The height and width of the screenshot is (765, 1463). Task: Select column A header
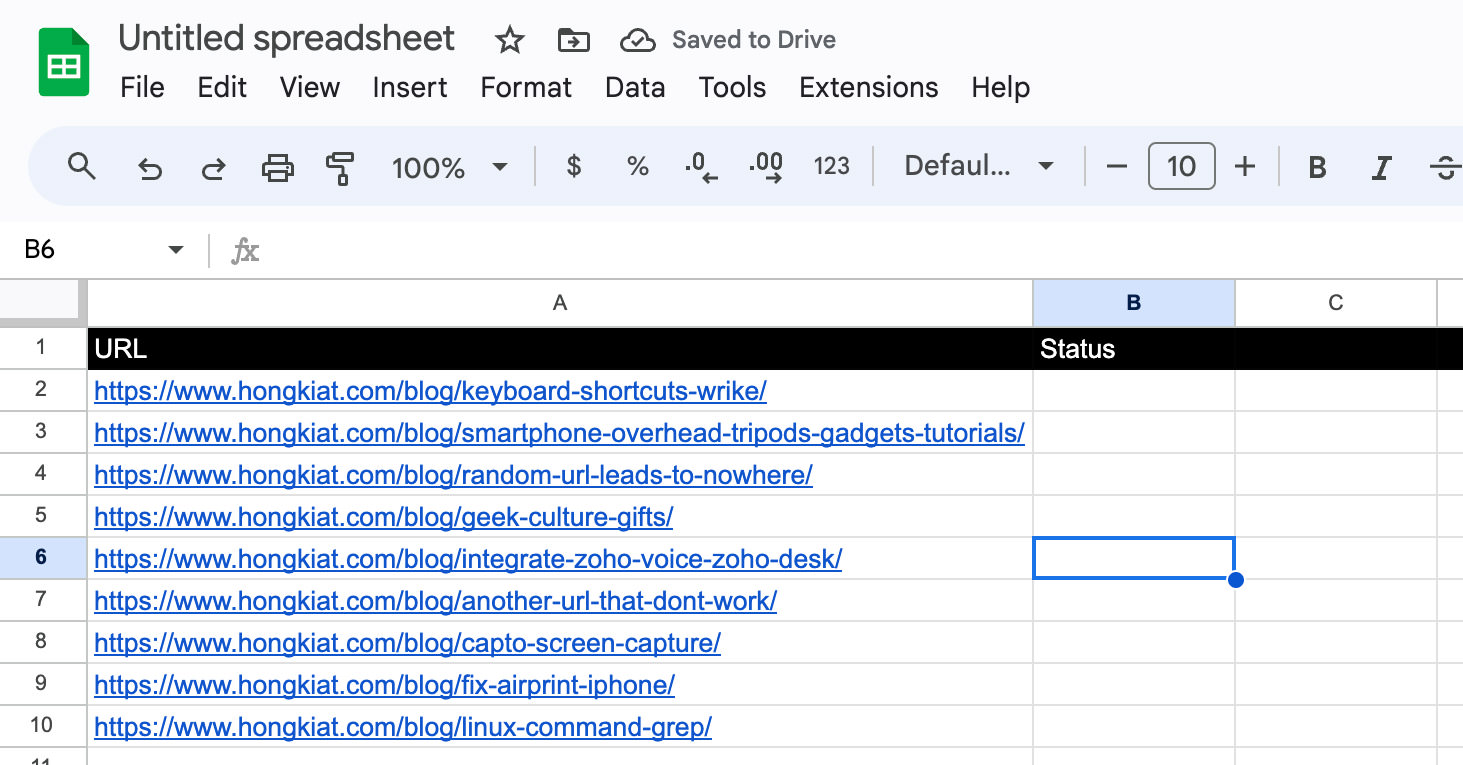click(x=560, y=303)
